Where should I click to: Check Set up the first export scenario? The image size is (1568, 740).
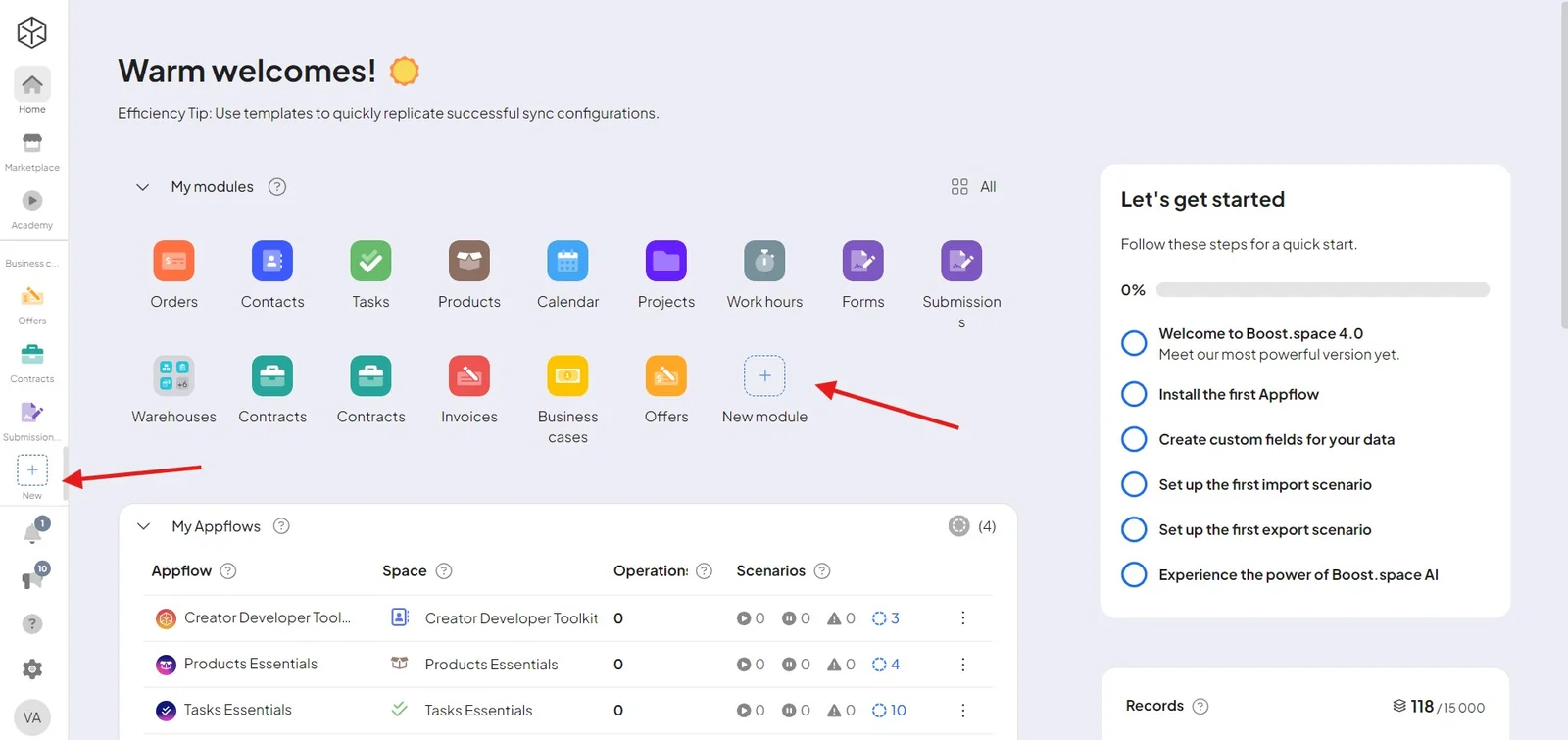point(1134,529)
